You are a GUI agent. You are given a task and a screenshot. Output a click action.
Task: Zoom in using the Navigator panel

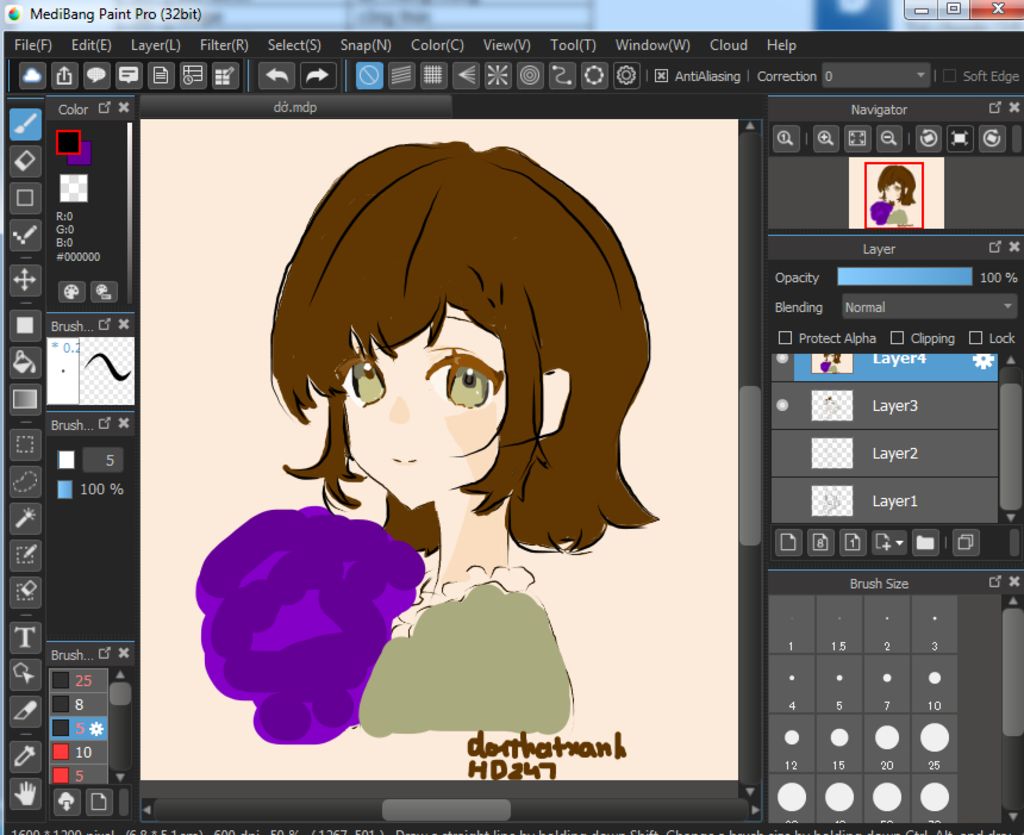pyautogui.click(x=825, y=139)
